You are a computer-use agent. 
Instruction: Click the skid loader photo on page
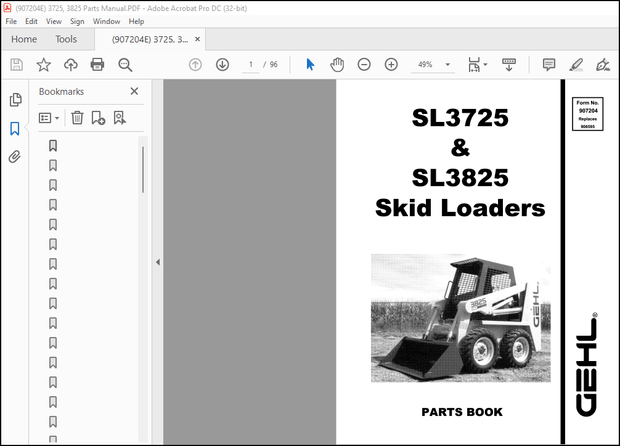[460, 318]
